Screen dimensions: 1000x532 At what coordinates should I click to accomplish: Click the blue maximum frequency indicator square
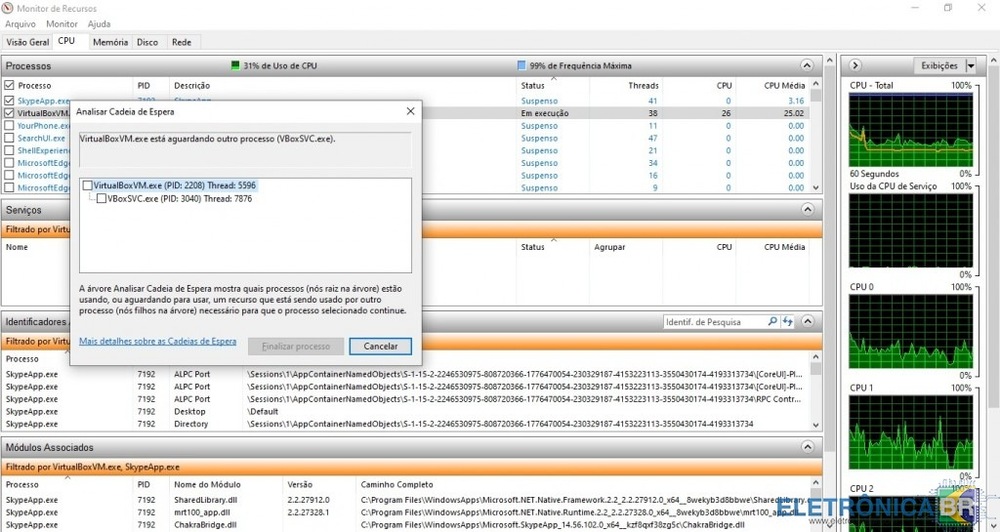pyautogui.click(x=521, y=66)
